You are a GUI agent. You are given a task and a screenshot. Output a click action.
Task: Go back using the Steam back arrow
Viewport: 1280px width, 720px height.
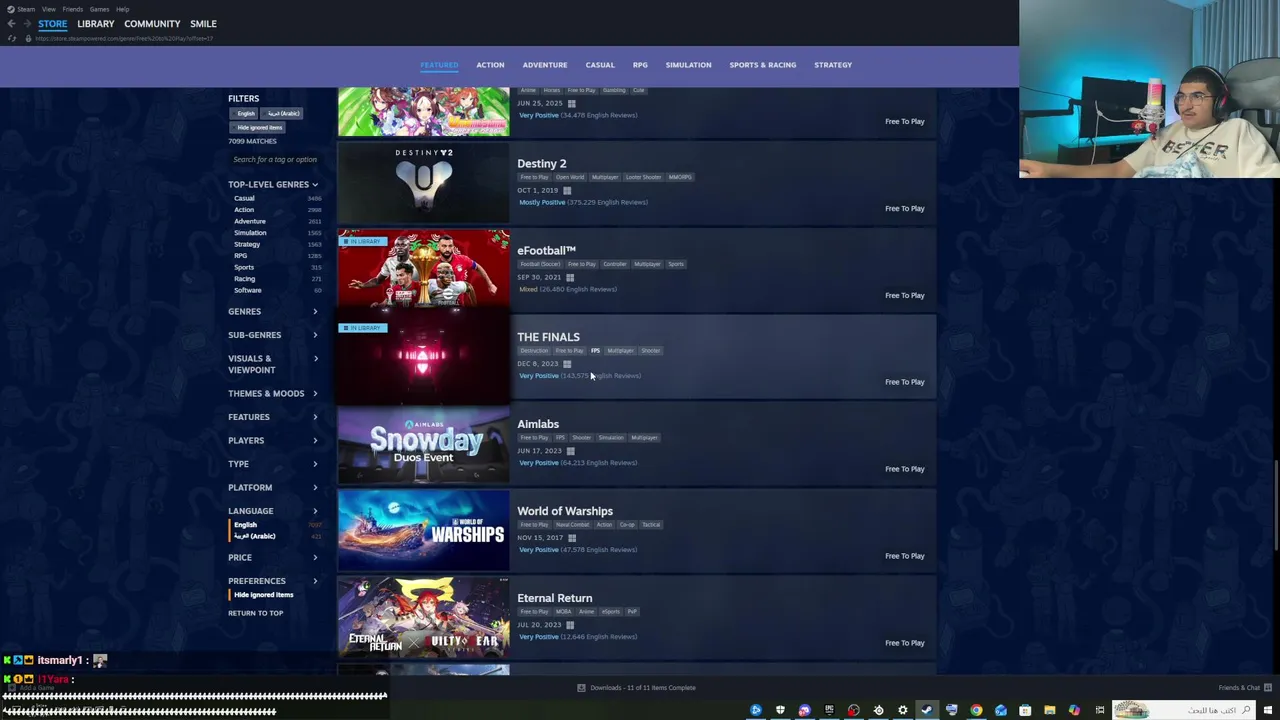click(x=11, y=23)
